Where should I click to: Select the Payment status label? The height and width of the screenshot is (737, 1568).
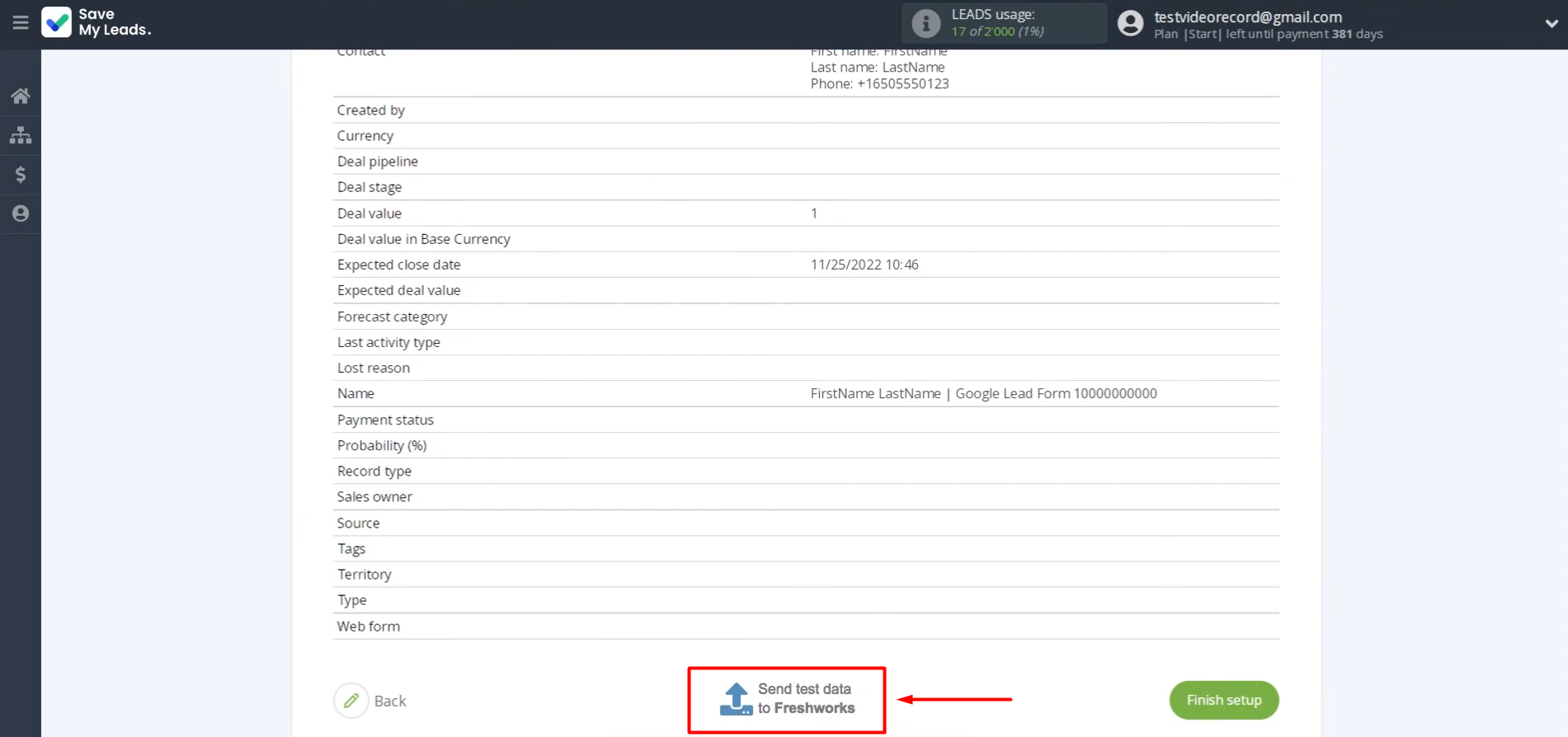pos(385,420)
